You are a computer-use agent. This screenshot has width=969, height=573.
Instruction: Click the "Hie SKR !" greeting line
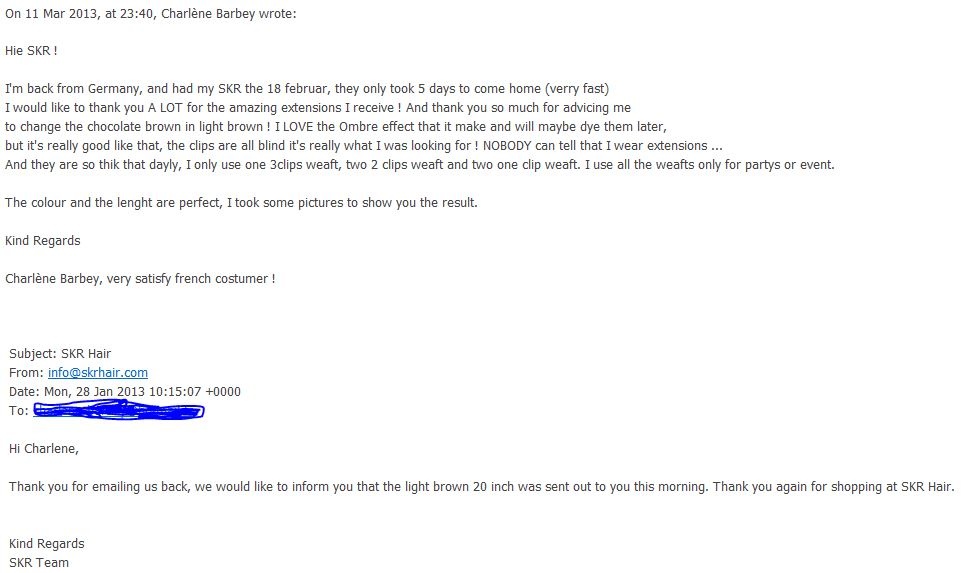tap(31, 51)
